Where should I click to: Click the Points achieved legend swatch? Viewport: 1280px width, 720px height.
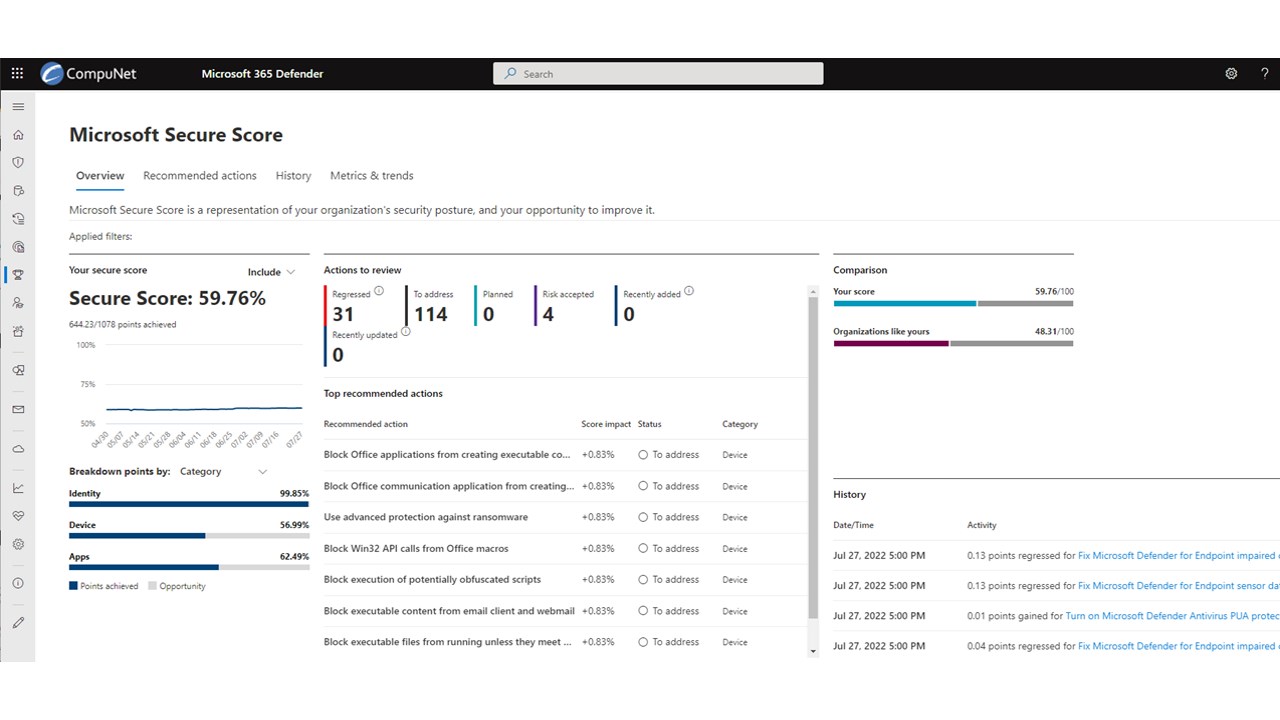(73, 586)
